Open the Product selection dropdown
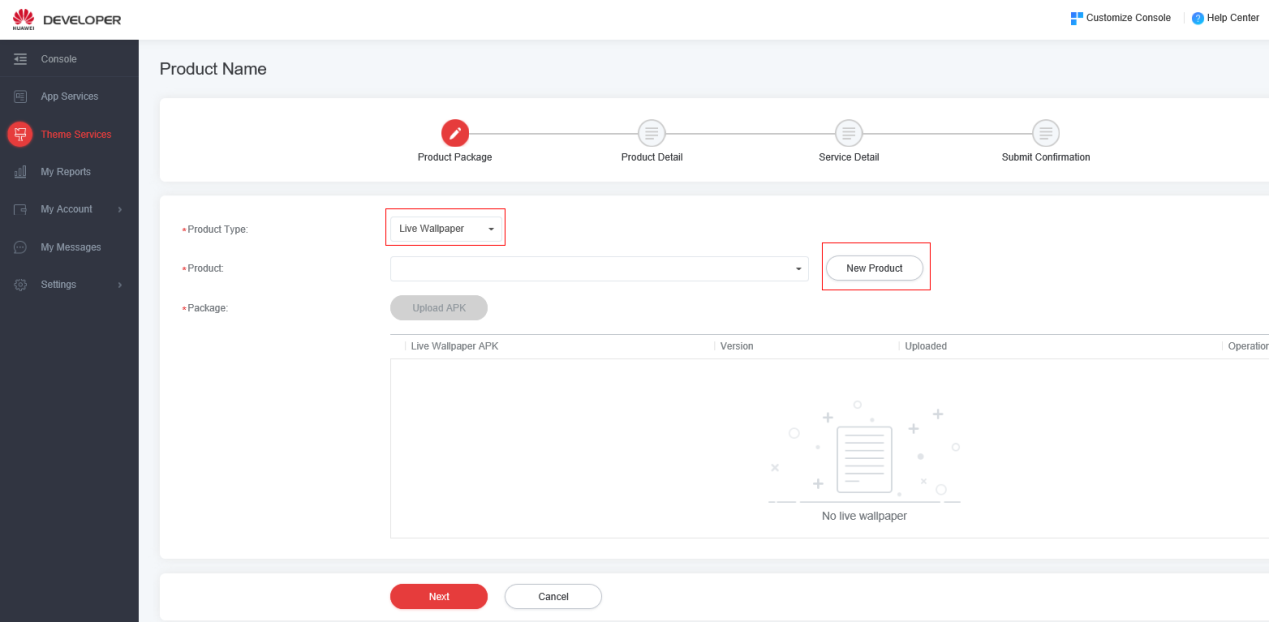 (x=598, y=269)
